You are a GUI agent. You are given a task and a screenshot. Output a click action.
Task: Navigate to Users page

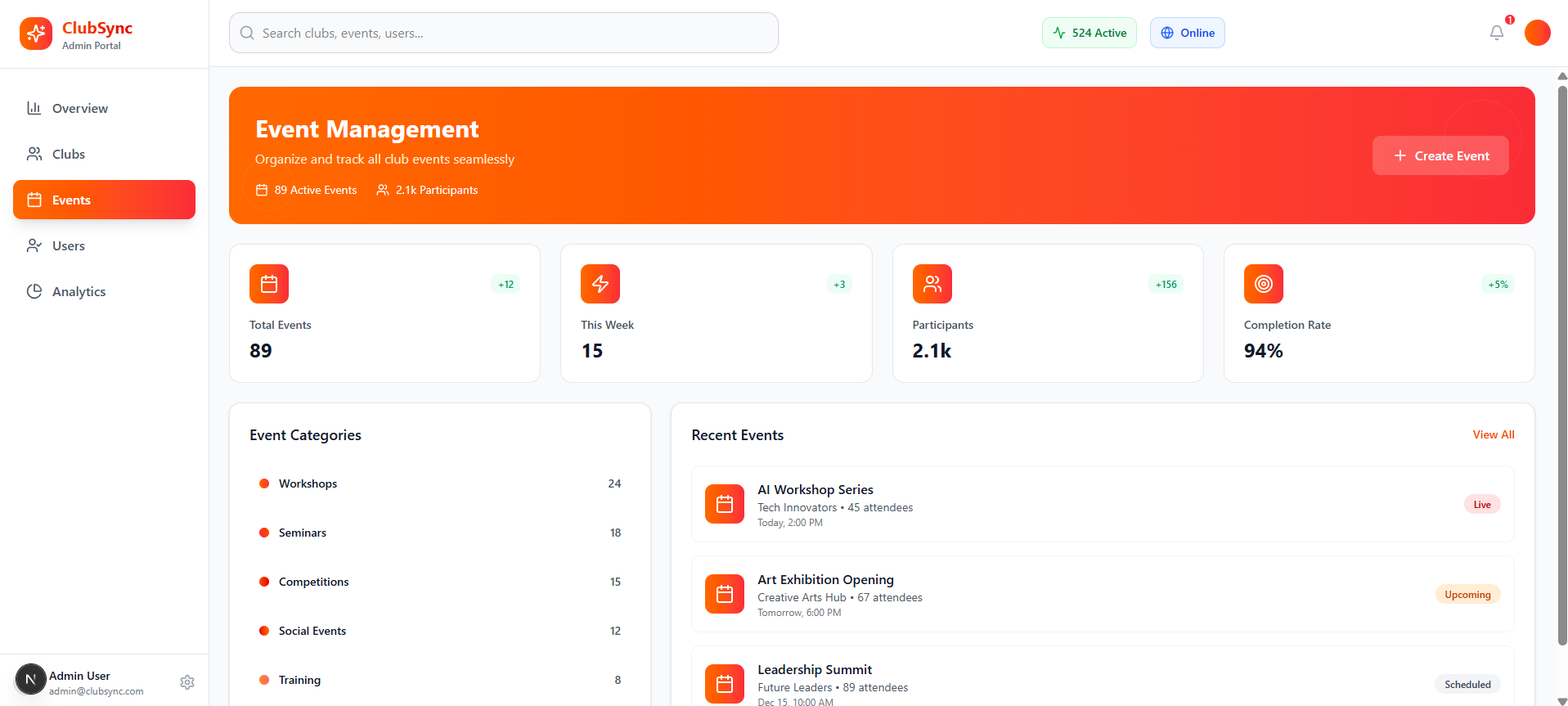(104, 245)
